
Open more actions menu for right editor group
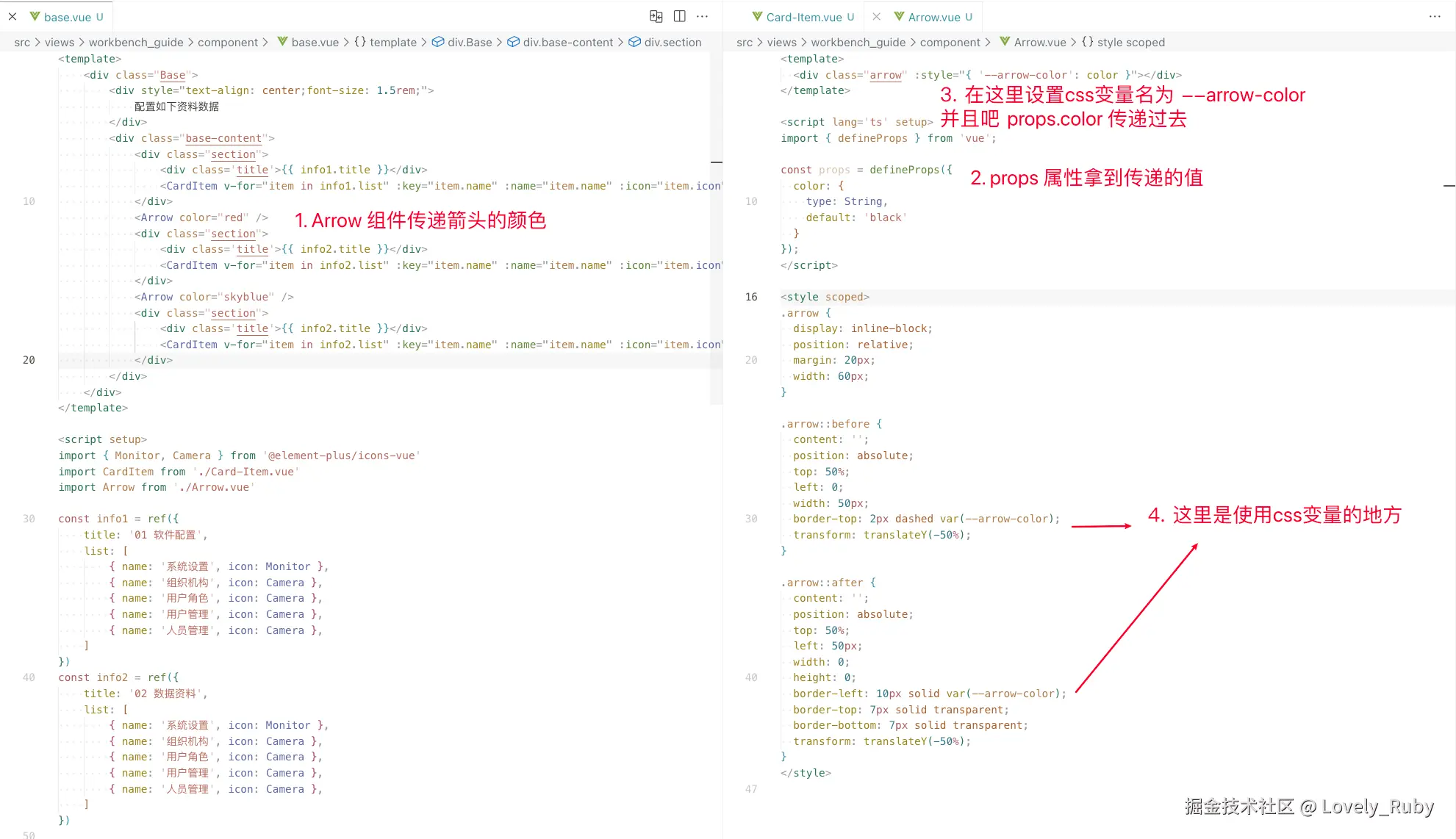click(1435, 16)
